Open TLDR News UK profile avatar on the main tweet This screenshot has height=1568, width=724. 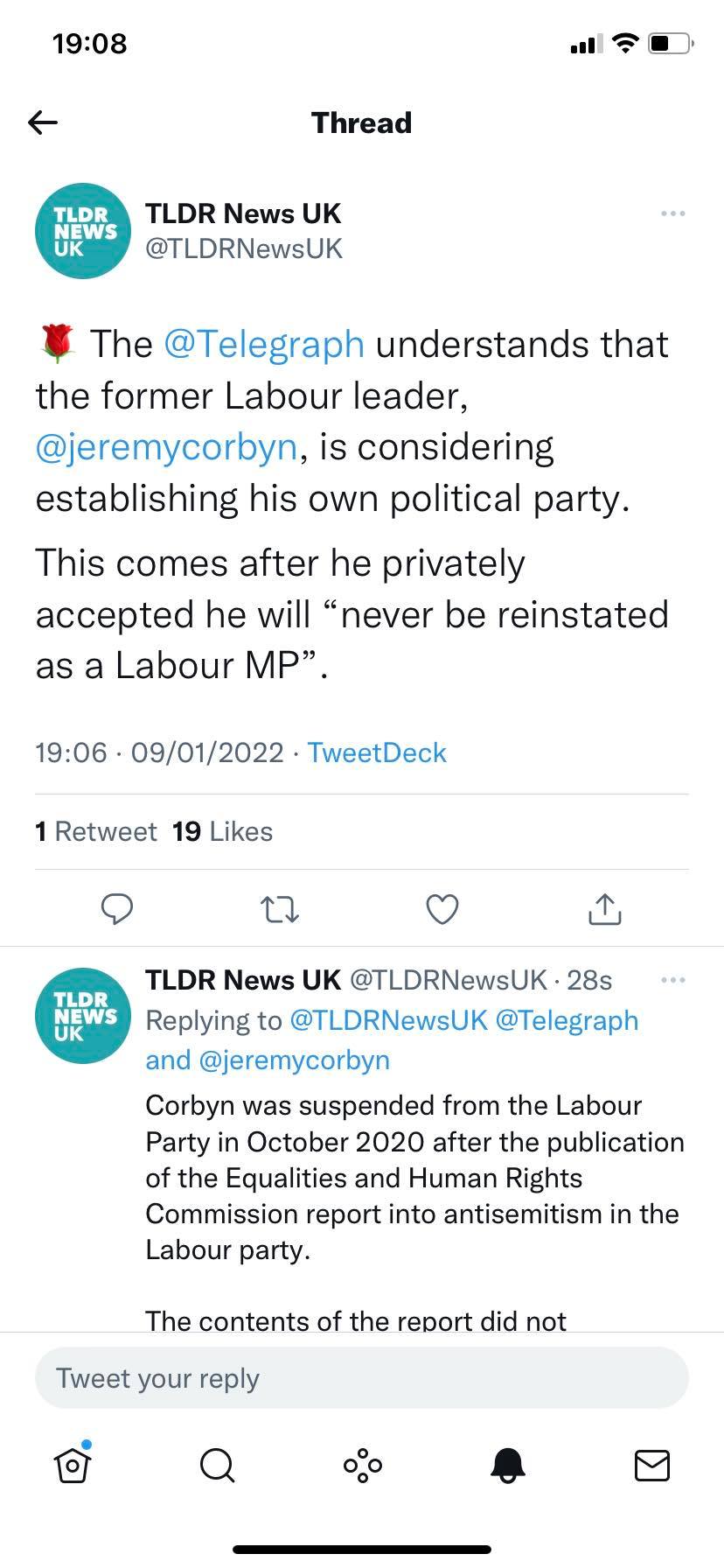(x=82, y=231)
